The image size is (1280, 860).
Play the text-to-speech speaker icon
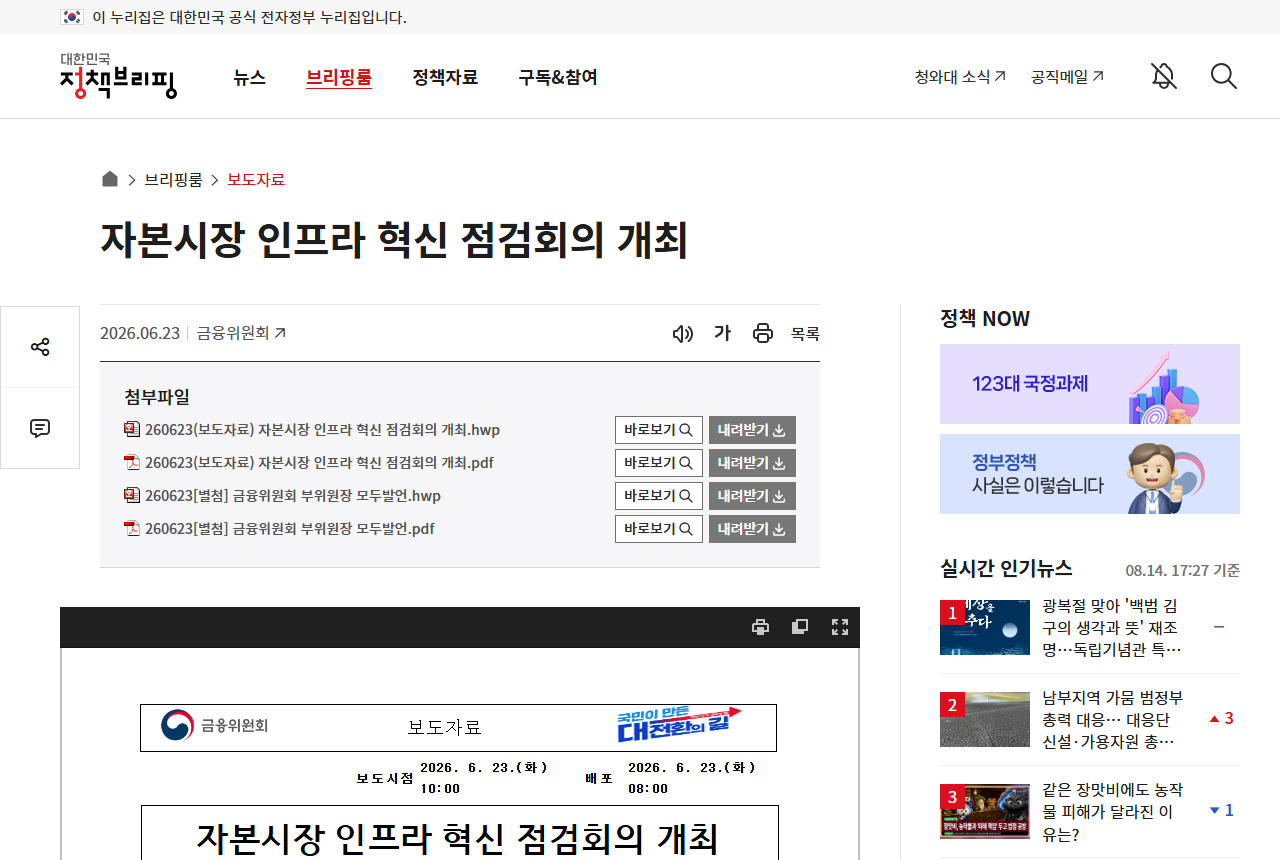click(683, 333)
